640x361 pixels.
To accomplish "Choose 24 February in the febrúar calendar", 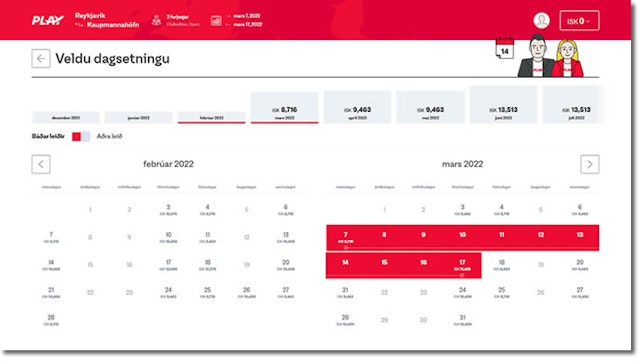I will pyautogui.click(x=168, y=292).
